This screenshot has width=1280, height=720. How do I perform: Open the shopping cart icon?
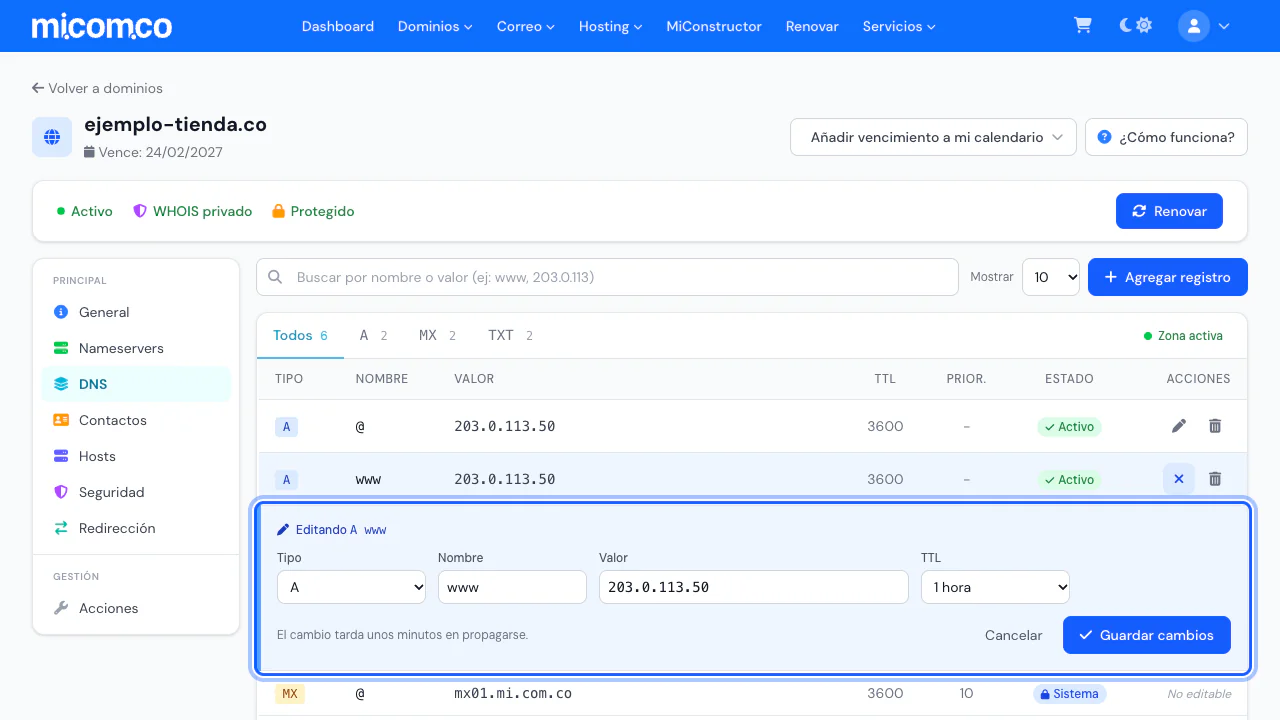point(1082,26)
